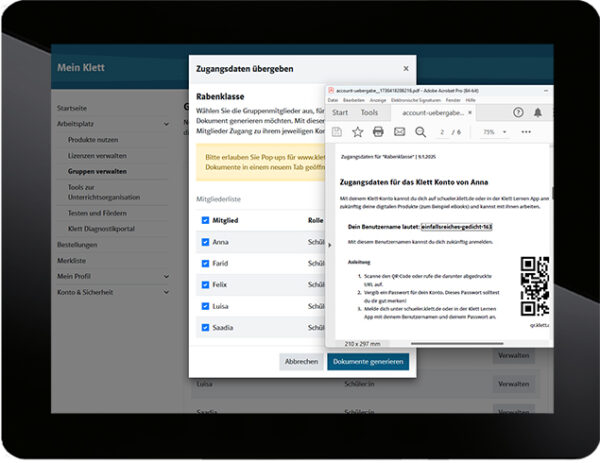The width and height of the screenshot is (600, 463).
Task: Click the star bookmark icon in Acrobat
Action: [357, 132]
